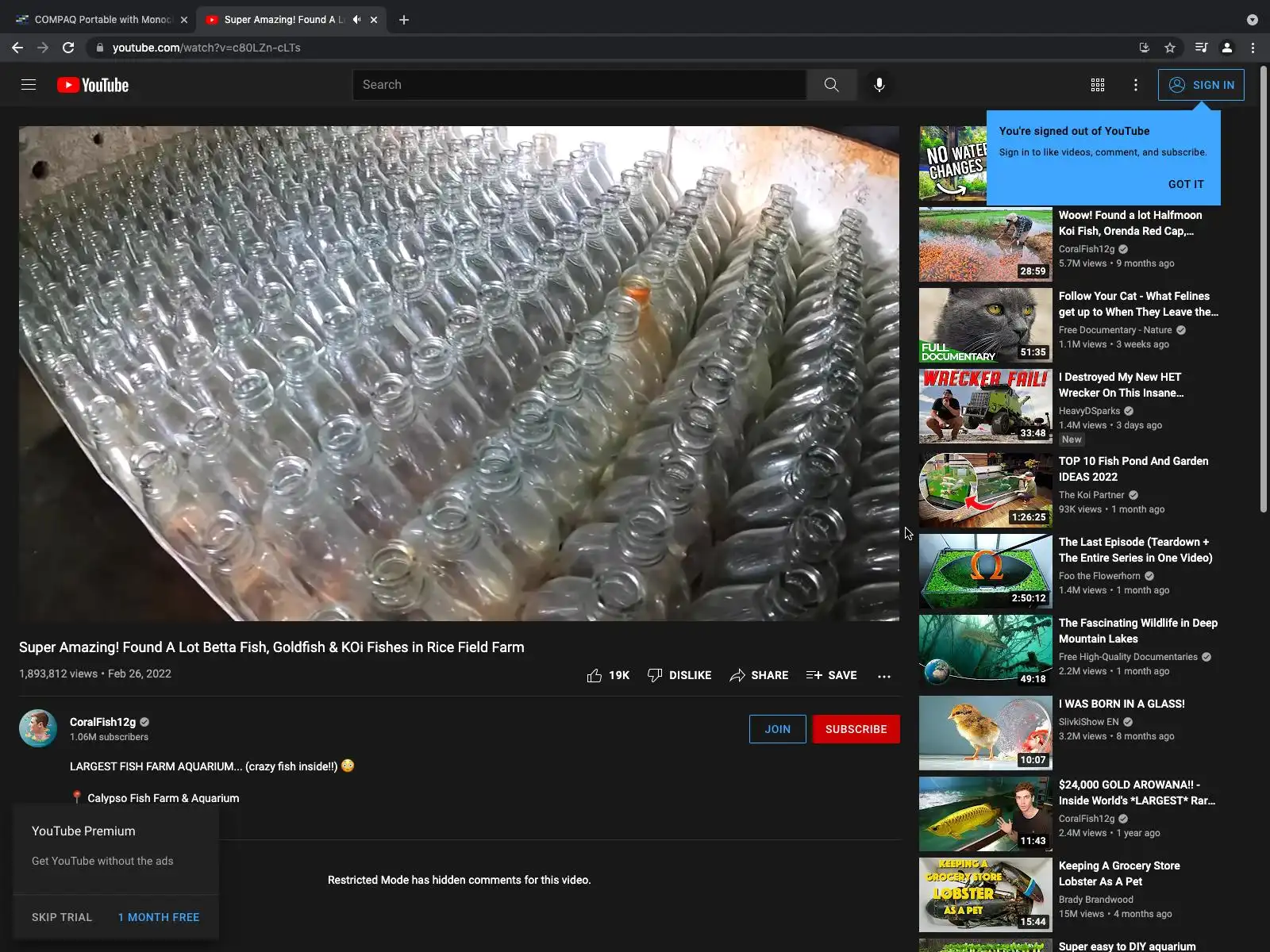This screenshot has width=1270, height=952.
Task: Open 'TOP 10 Fish Pond And Garden IDEAS' title
Action: coord(1133,469)
